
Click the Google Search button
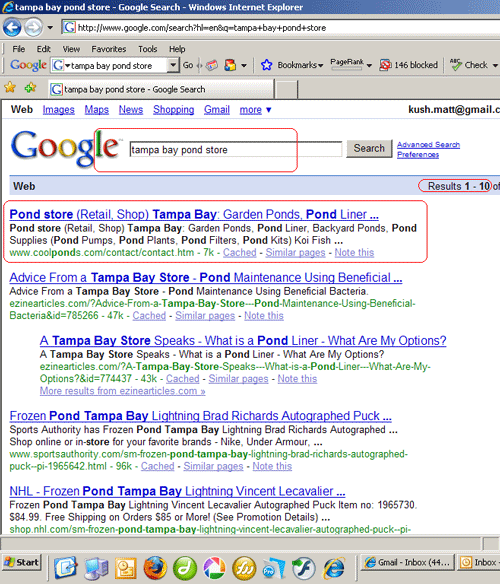(369, 149)
